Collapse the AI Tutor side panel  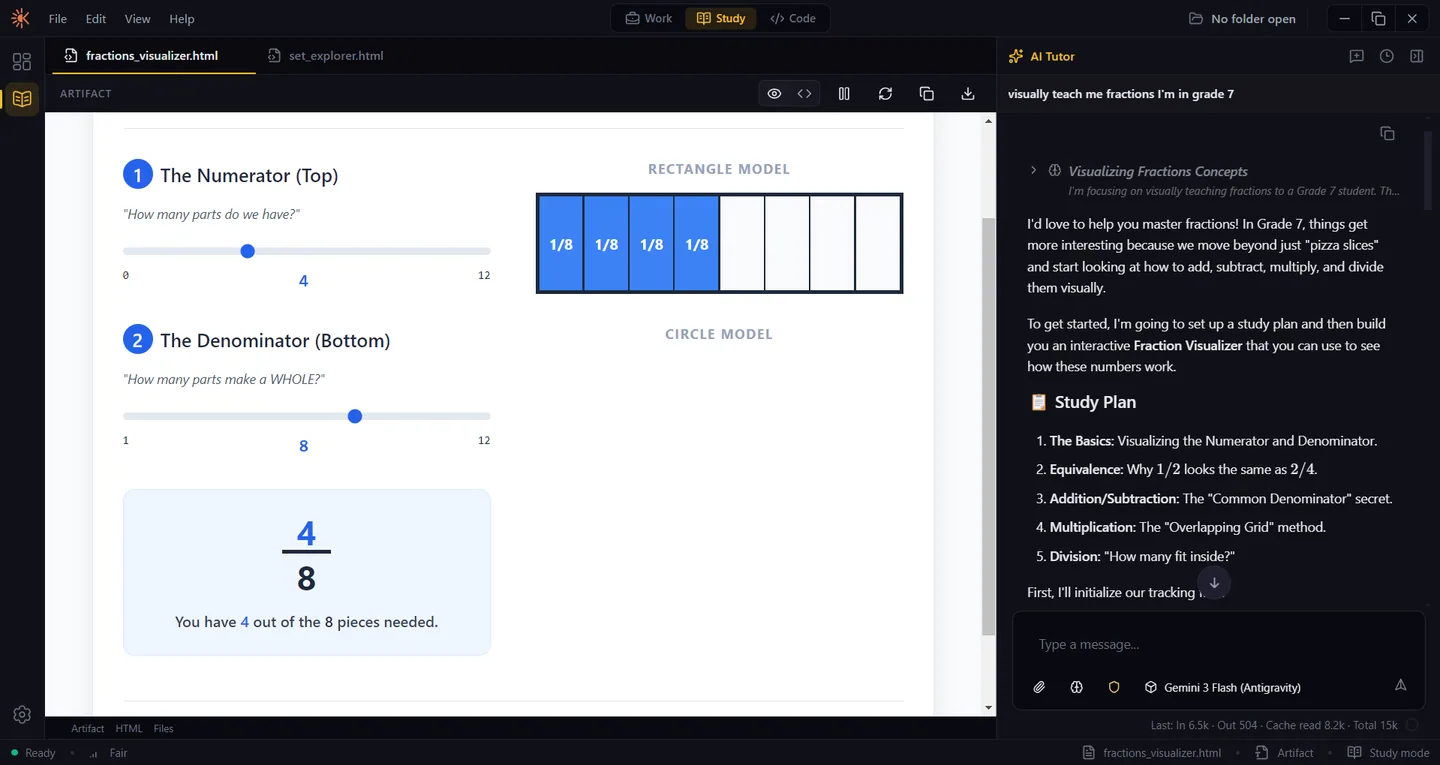[x=1416, y=56]
